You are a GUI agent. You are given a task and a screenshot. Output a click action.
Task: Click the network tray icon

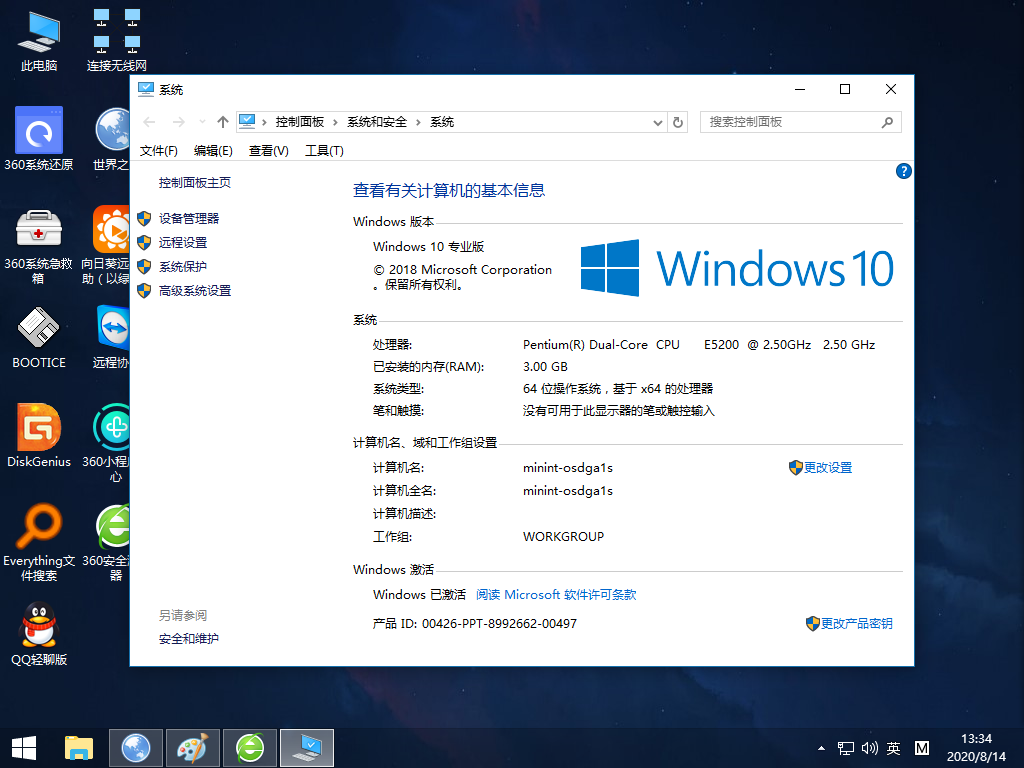[846, 748]
